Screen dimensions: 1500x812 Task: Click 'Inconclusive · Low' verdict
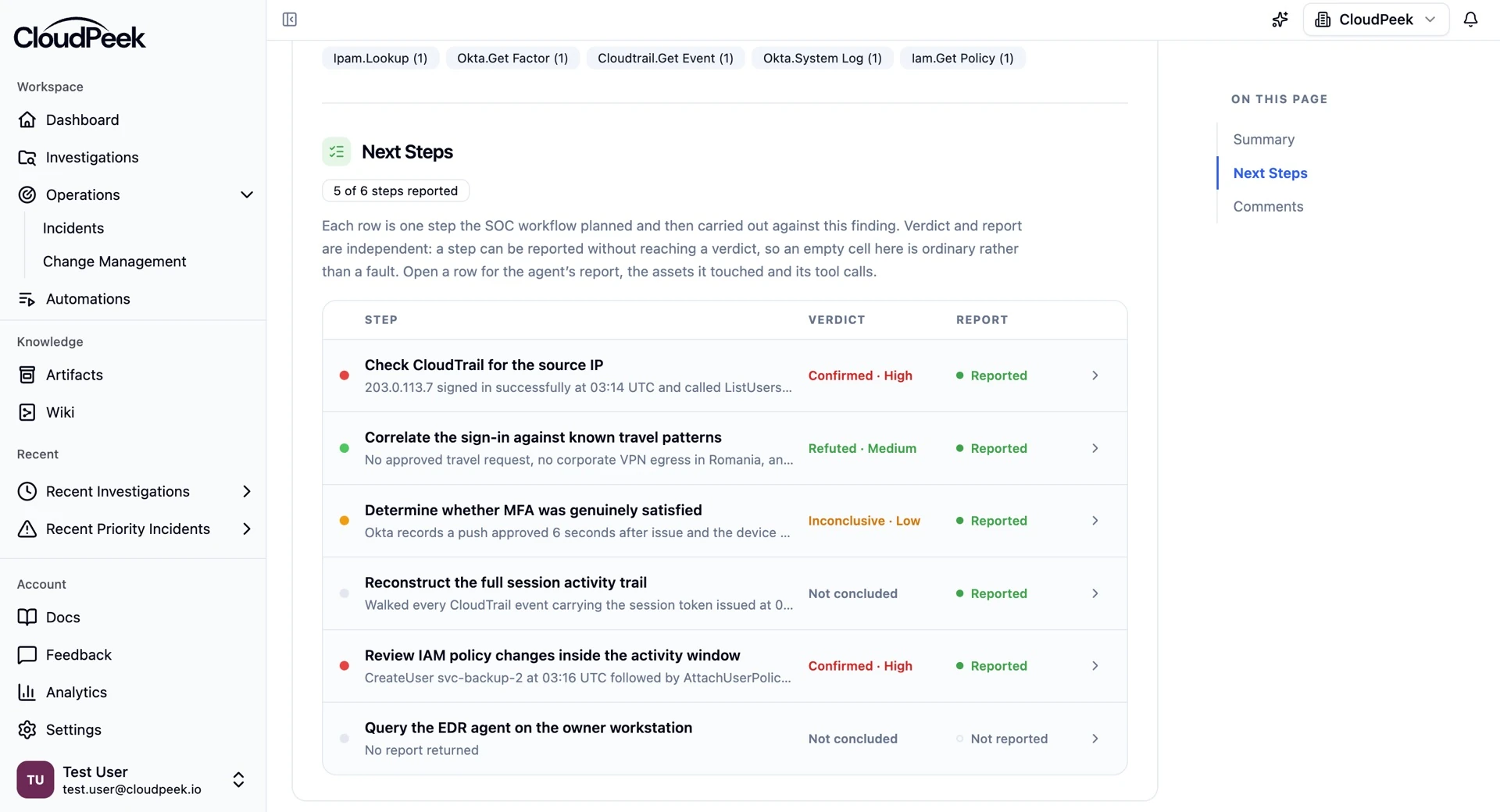pyautogui.click(x=864, y=521)
